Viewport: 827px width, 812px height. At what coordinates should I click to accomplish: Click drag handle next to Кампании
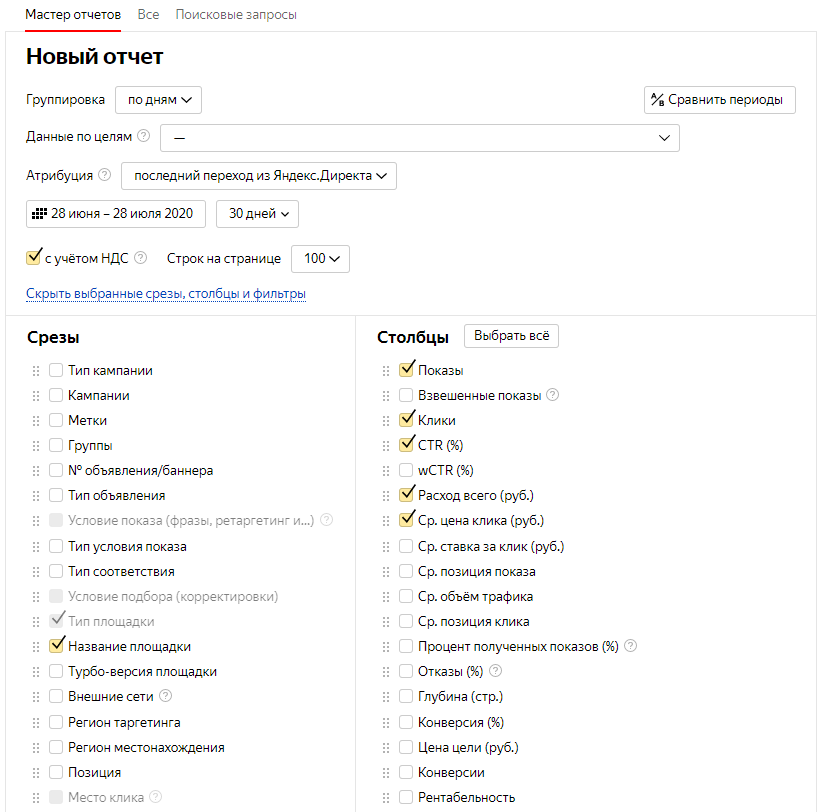pos(36,395)
